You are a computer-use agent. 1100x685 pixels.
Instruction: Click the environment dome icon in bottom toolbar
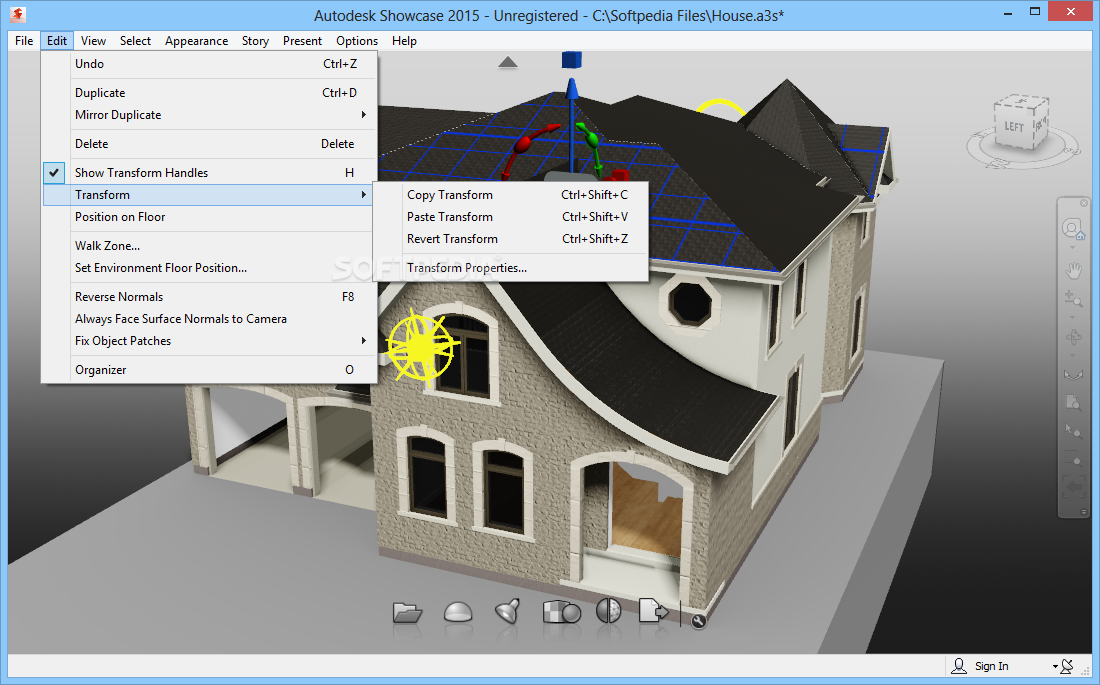458,612
